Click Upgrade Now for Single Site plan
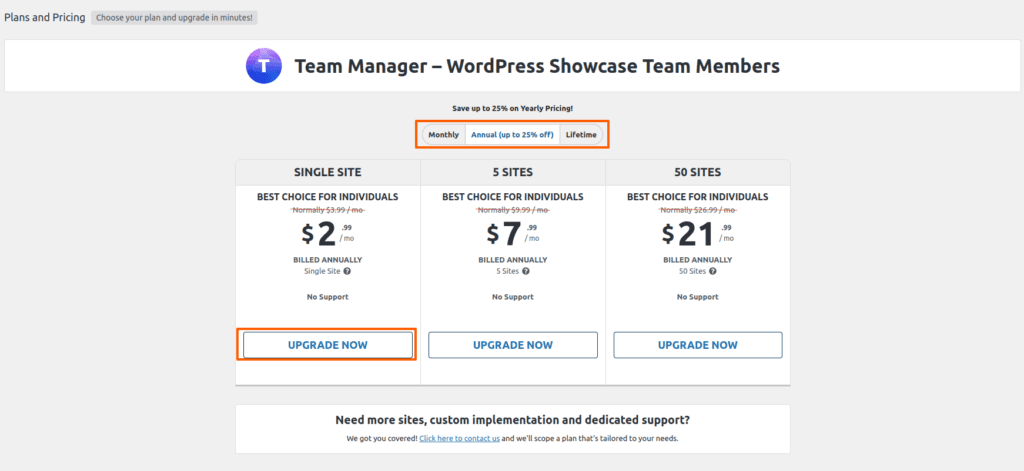This screenshot has height=471, width=1024. [x=328, y=345]
